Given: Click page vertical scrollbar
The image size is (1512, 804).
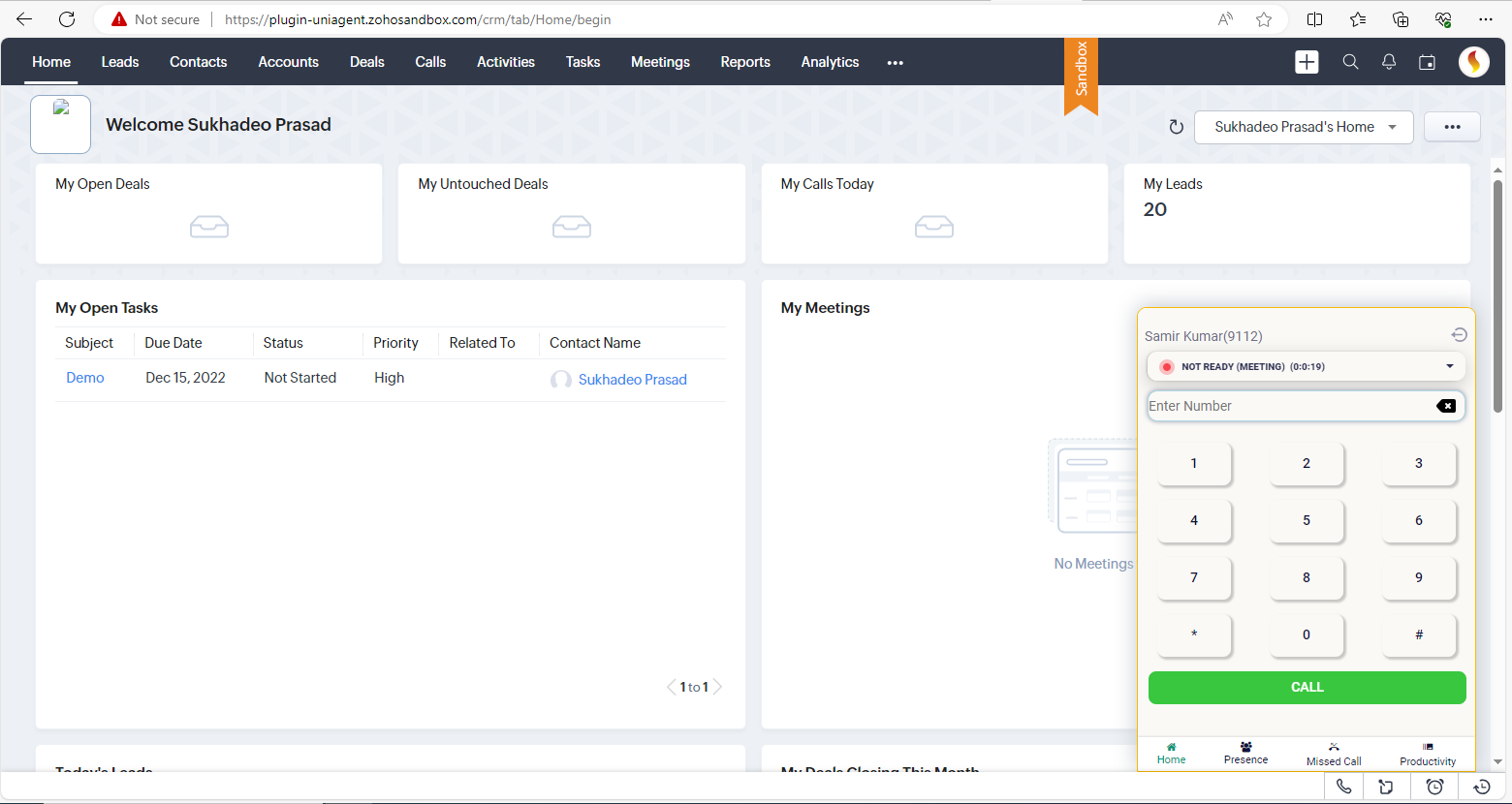Looking at the screenshot, I should click(1497, 295).
